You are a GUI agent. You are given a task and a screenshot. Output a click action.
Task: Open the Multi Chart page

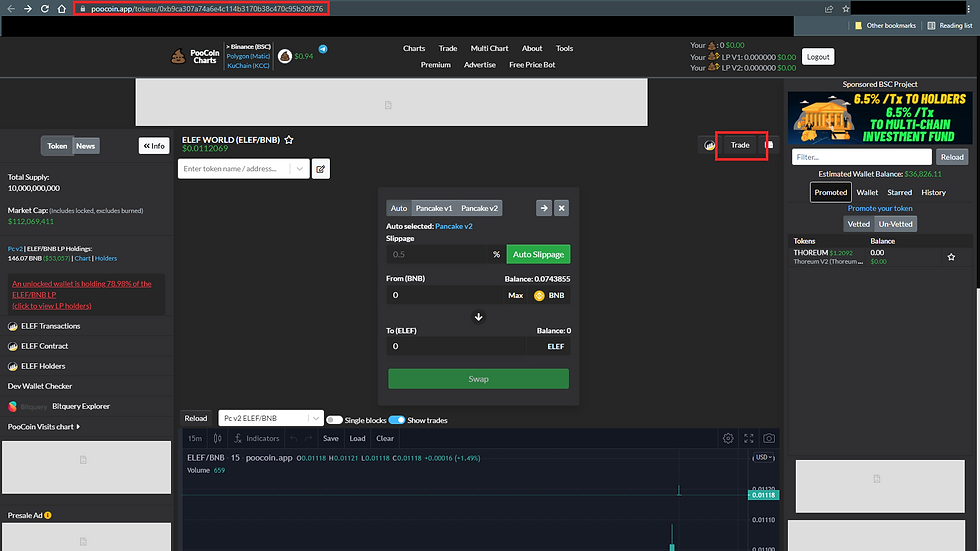click(489, 48)
